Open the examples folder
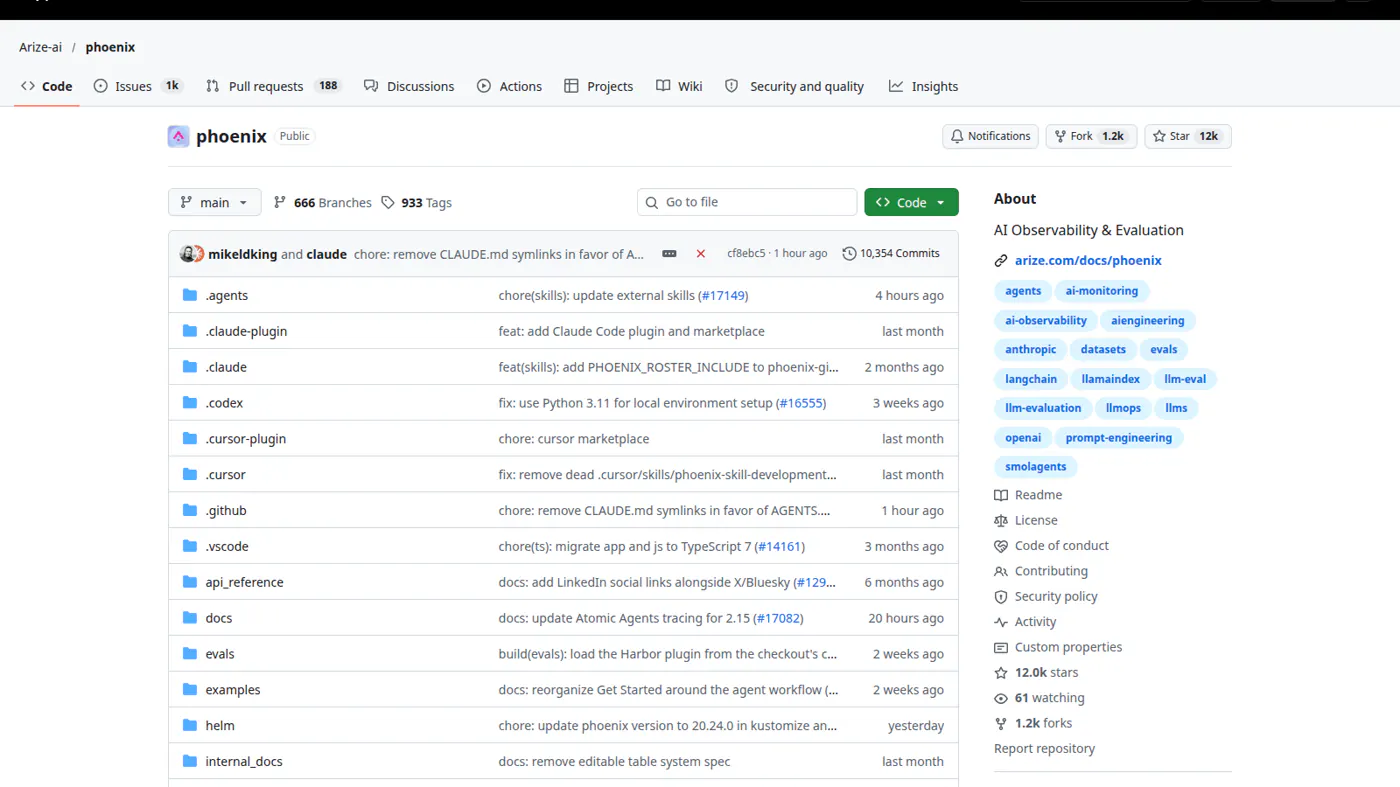 233,690
